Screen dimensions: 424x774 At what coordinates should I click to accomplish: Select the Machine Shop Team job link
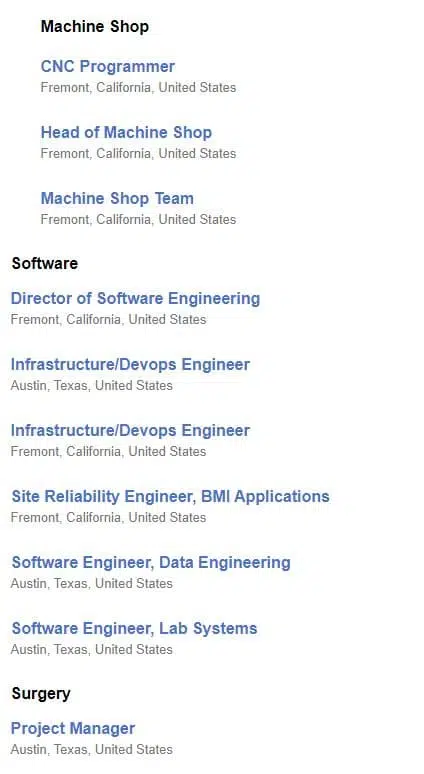pos(117,198)
